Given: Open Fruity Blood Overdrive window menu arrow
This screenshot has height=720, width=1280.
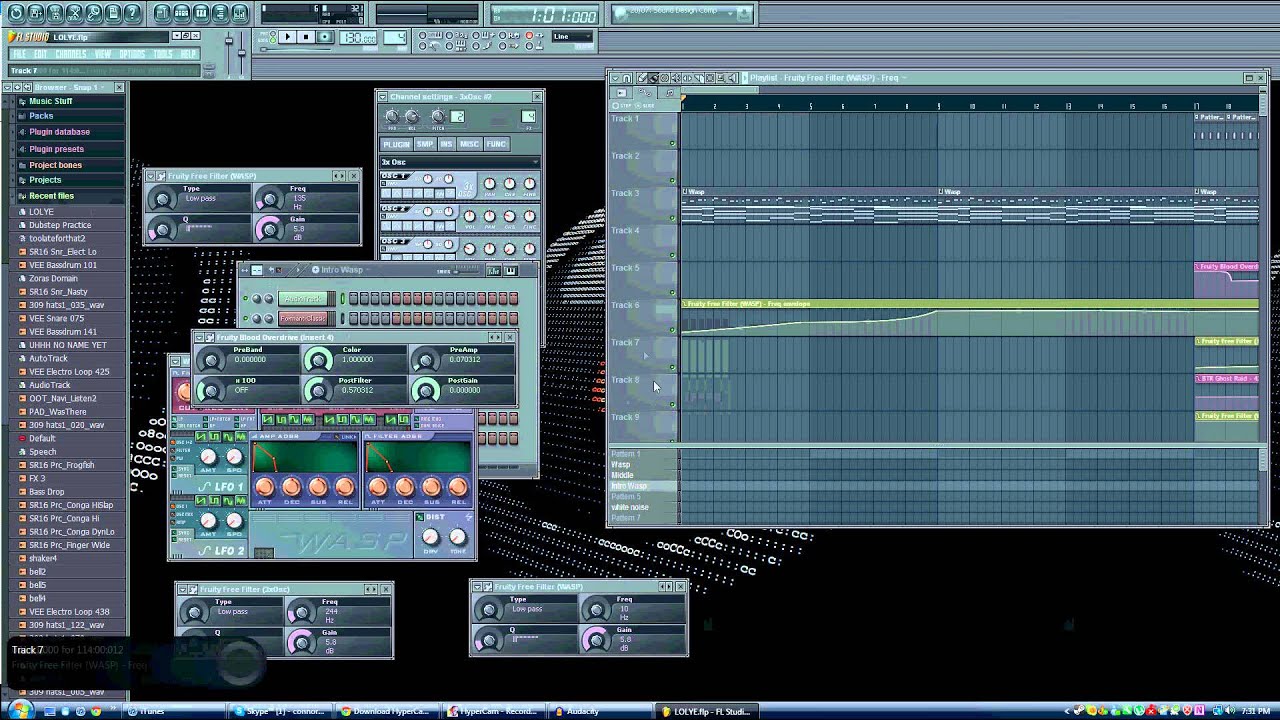Looking at the screenshot, I should click(200, 337).
